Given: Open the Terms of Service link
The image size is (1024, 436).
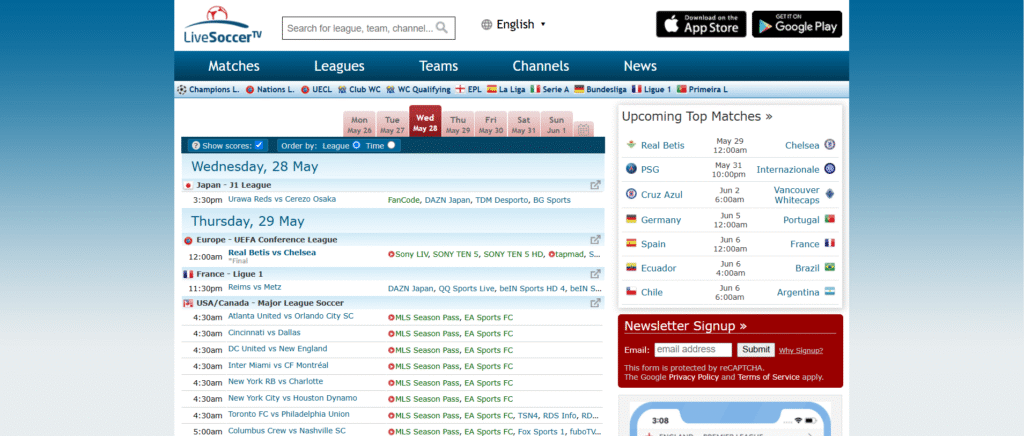Looking at the screenshot, I should click(769, 377).
